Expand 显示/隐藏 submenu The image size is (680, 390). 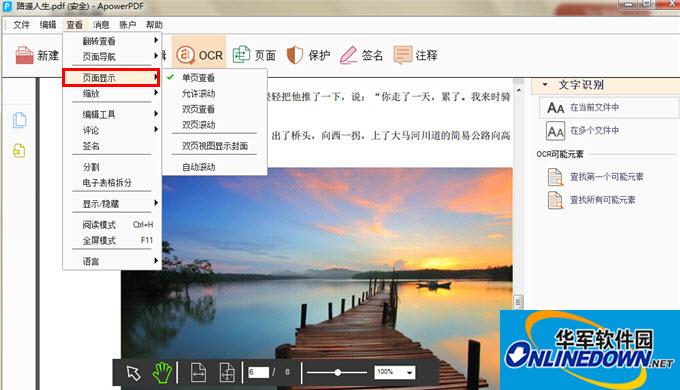coord(112,203)
